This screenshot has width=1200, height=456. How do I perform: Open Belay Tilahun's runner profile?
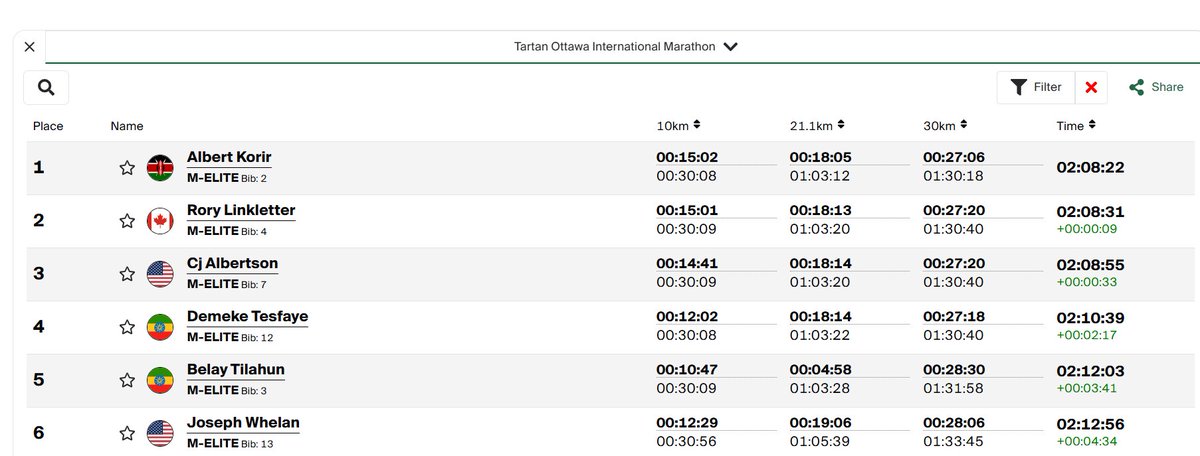pos(236,370)
